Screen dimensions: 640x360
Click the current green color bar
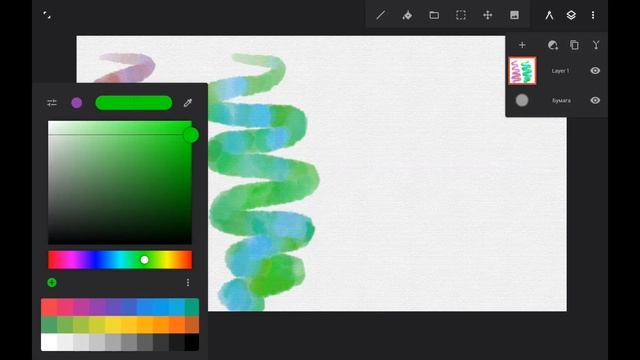tap(133, 103)
